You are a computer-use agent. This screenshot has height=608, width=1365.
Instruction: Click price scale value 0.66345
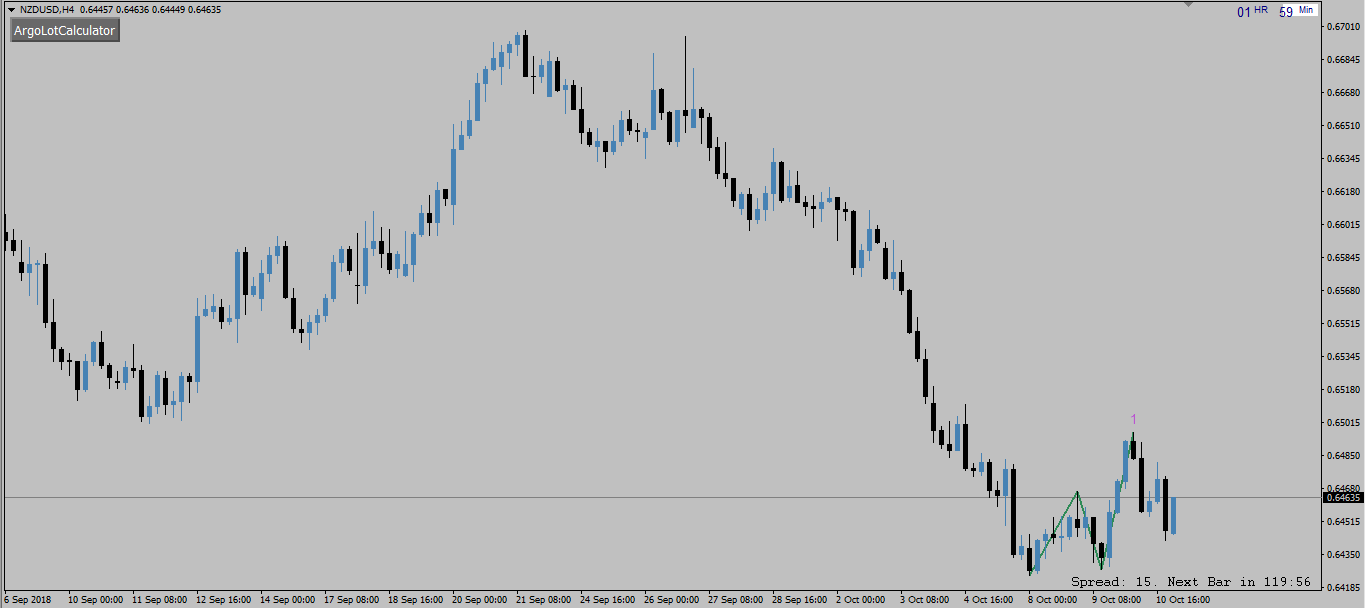(1343, 159)
